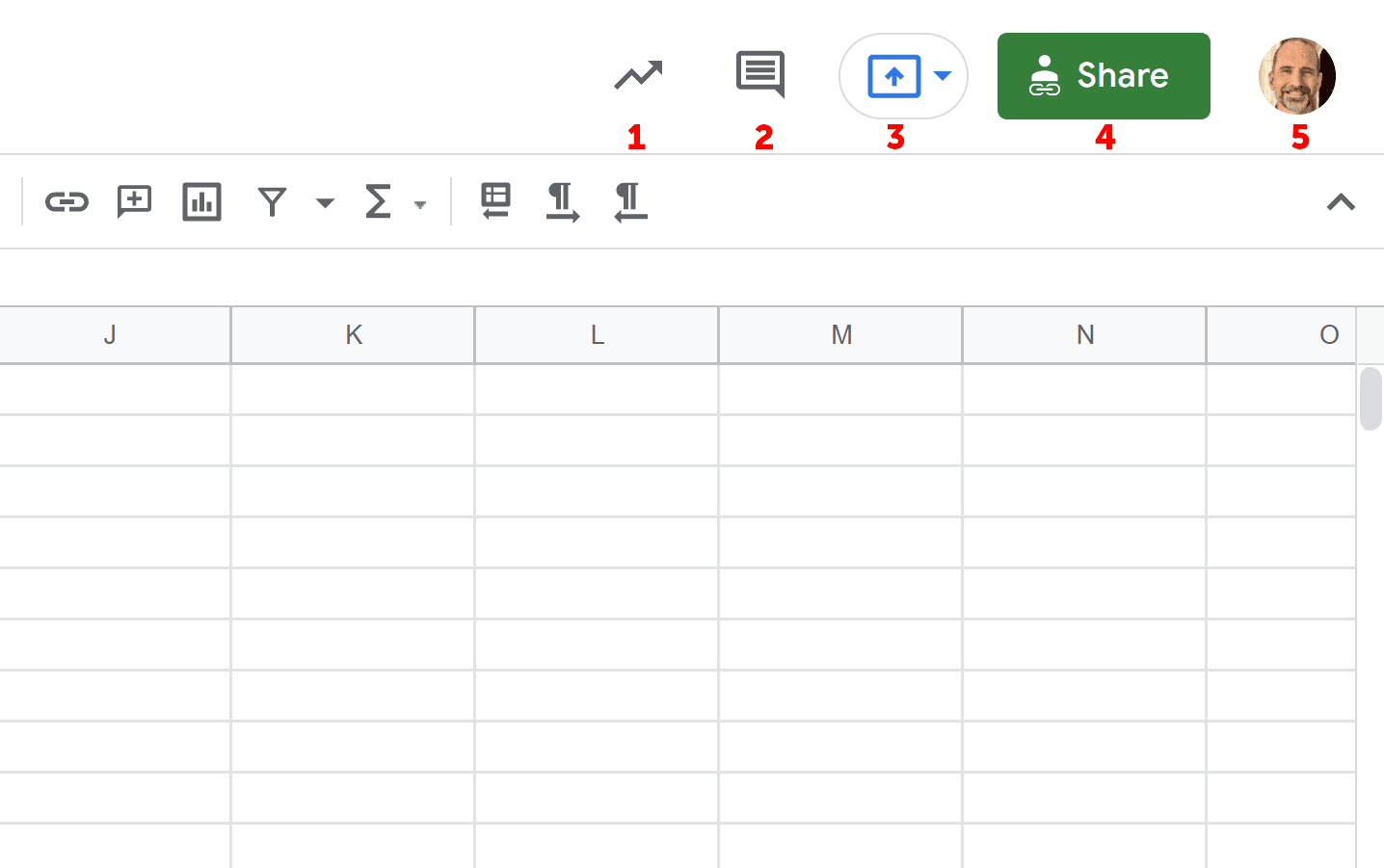Image resolution: width=1384 pixels, height=868 pixels.
Task: Expand the sum functions dropdown arrow
Action: (420, 204)
